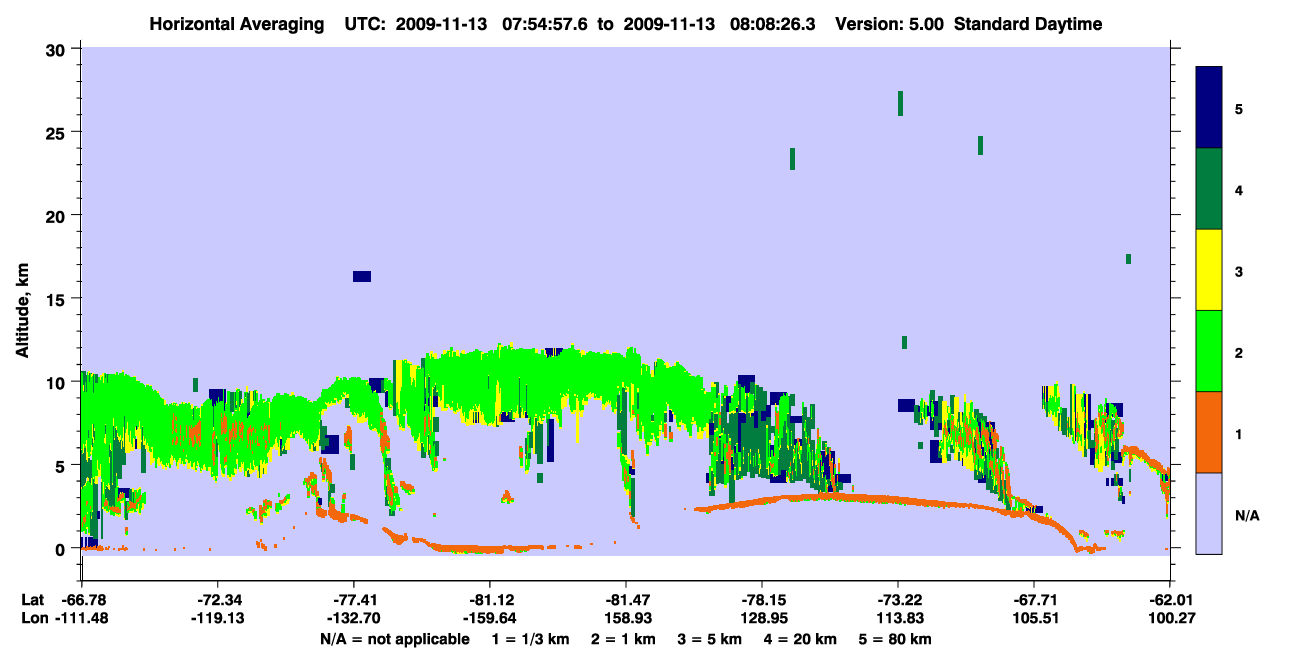
Task: Click the latitude value -66.78
Action: pyautogui.click(x=82, y=600)
